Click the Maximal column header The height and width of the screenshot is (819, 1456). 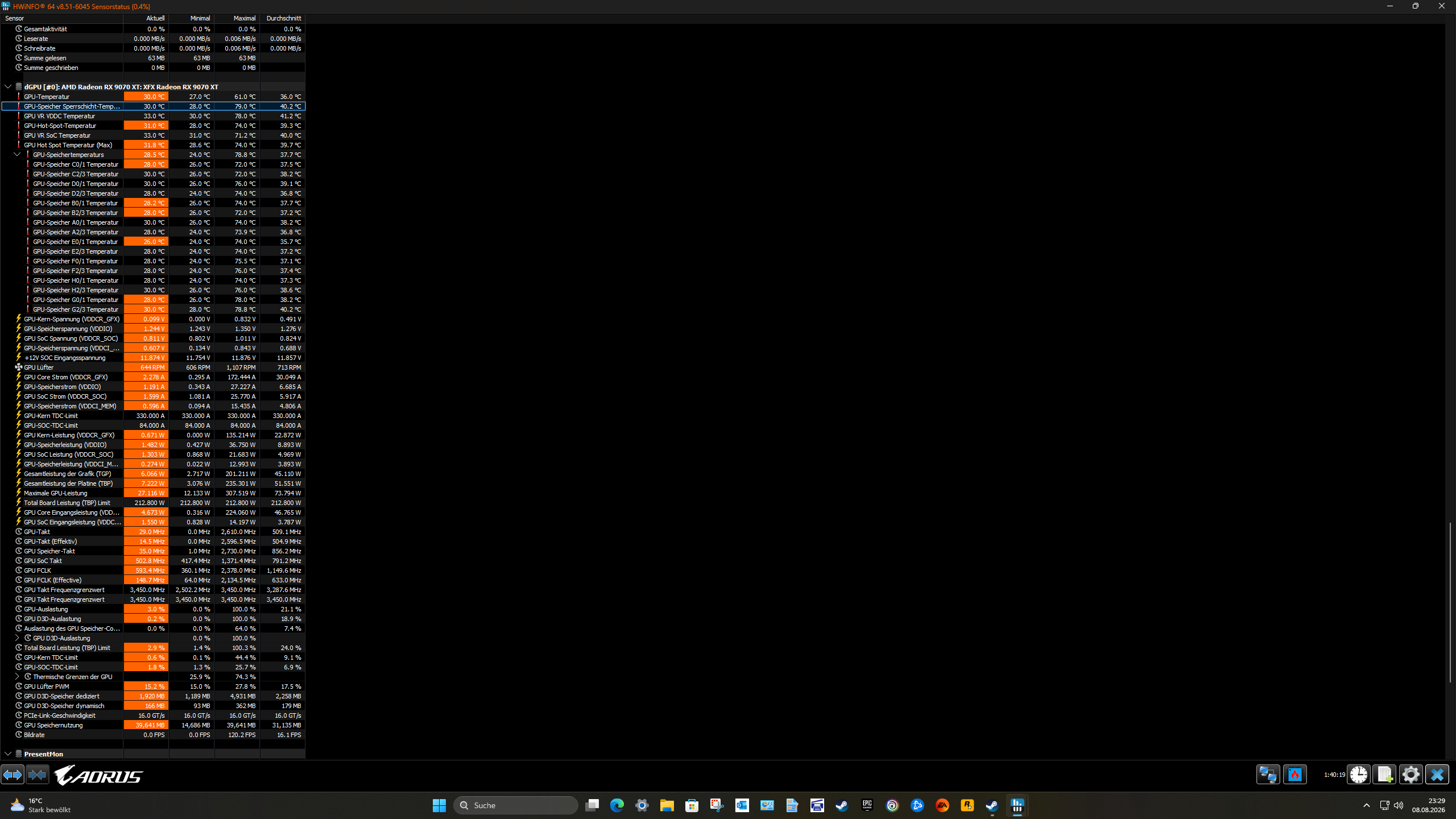pos(237,18)
